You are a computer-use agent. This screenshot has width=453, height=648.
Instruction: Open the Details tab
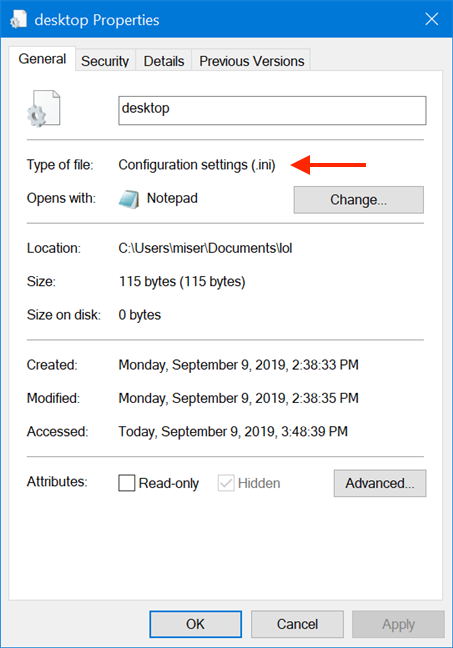click(x=164, y=61)
